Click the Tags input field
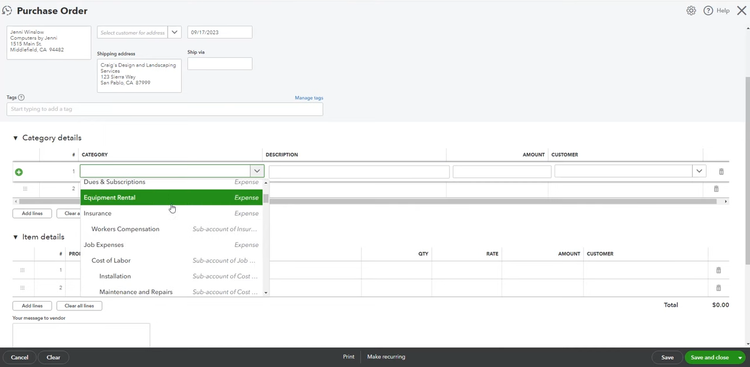This screenshot has height=367, width=750. pyautogui.click(x=165, y=109)
